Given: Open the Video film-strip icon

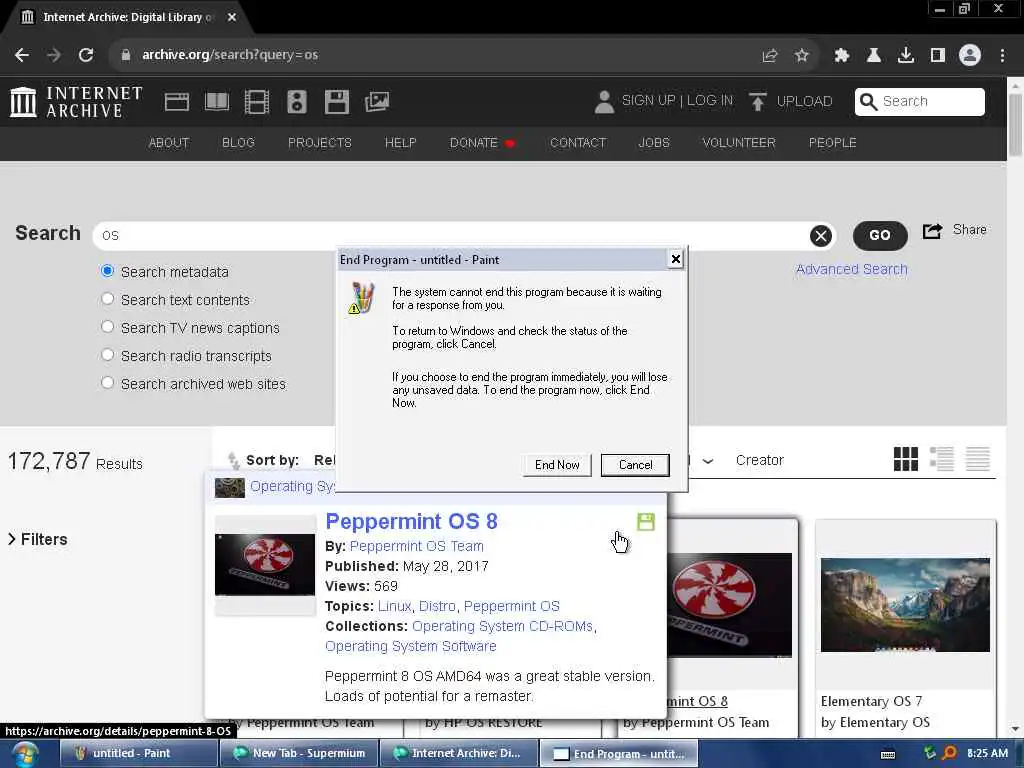Looking at the screenshot, I should [257, 102].
